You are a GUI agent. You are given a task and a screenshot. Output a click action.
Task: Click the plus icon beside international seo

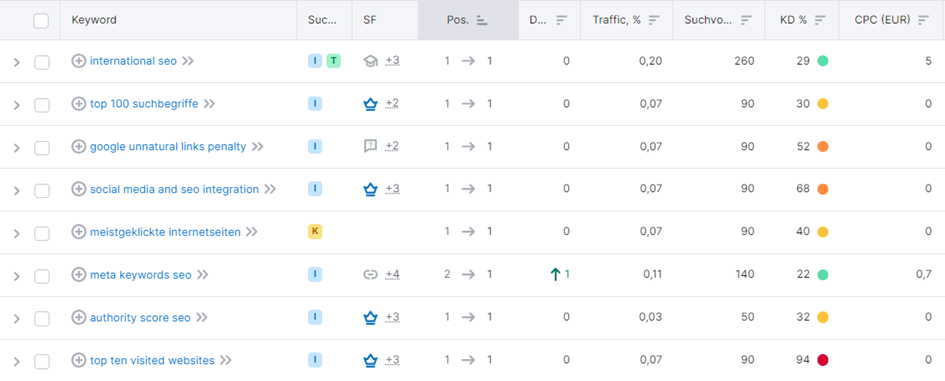coord(79,61)
